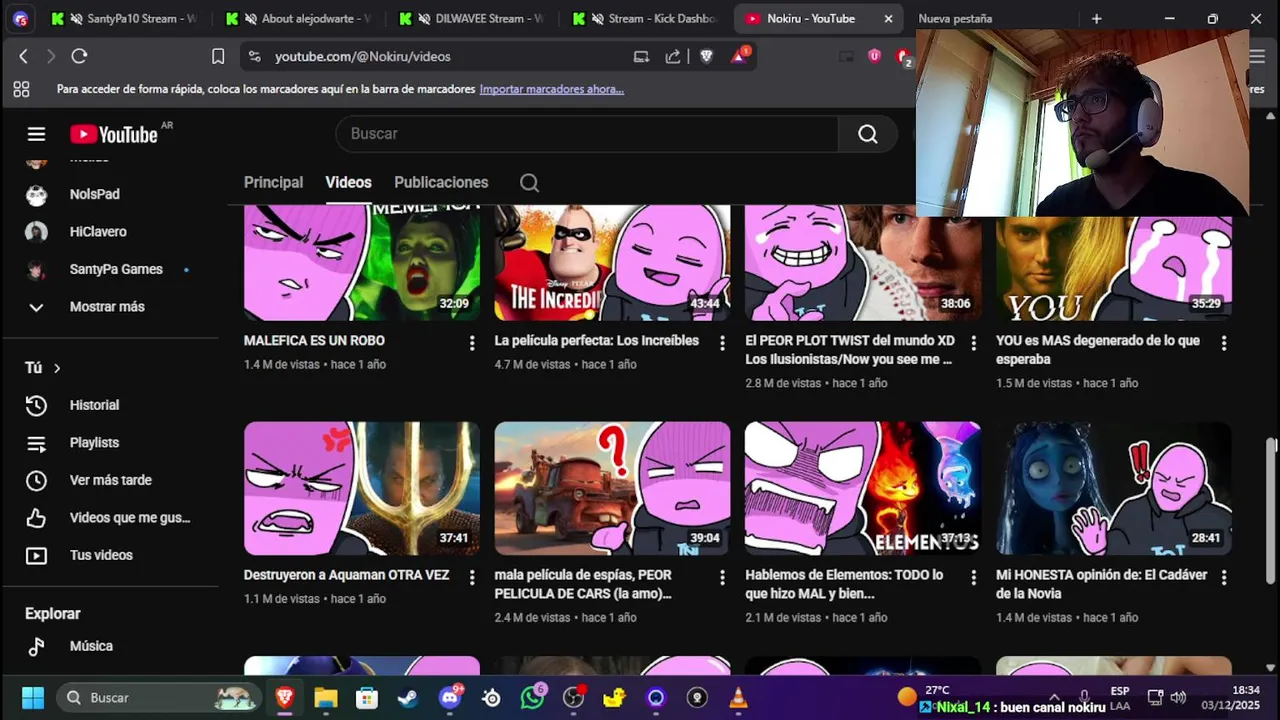Image resolution: width=1280 pixels, height=720 pixels.
Task: Open video title MALEFICA ES UN ROBO
Action: (314, 341)
